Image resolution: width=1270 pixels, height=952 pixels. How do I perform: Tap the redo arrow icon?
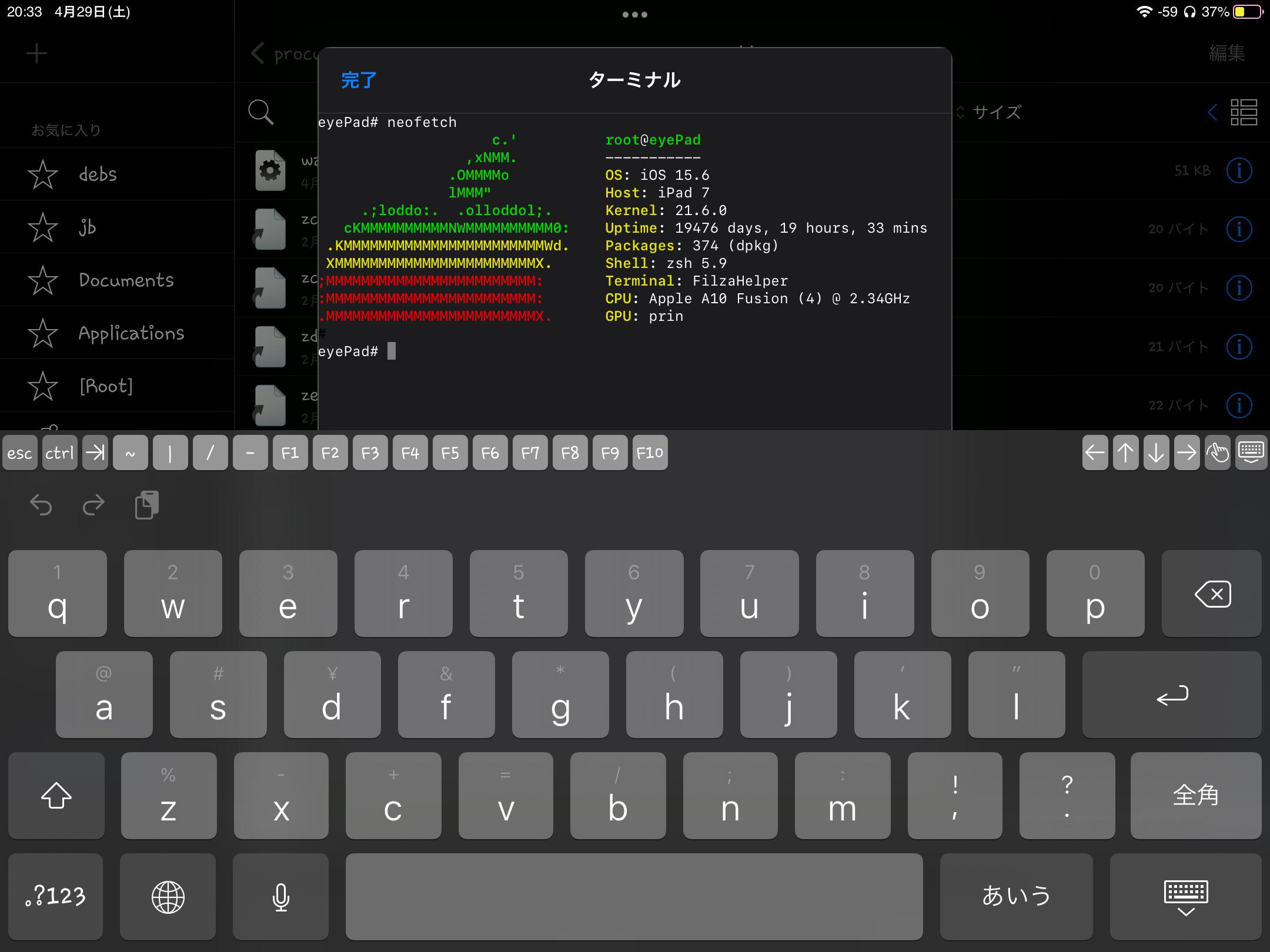pos(93,505)
